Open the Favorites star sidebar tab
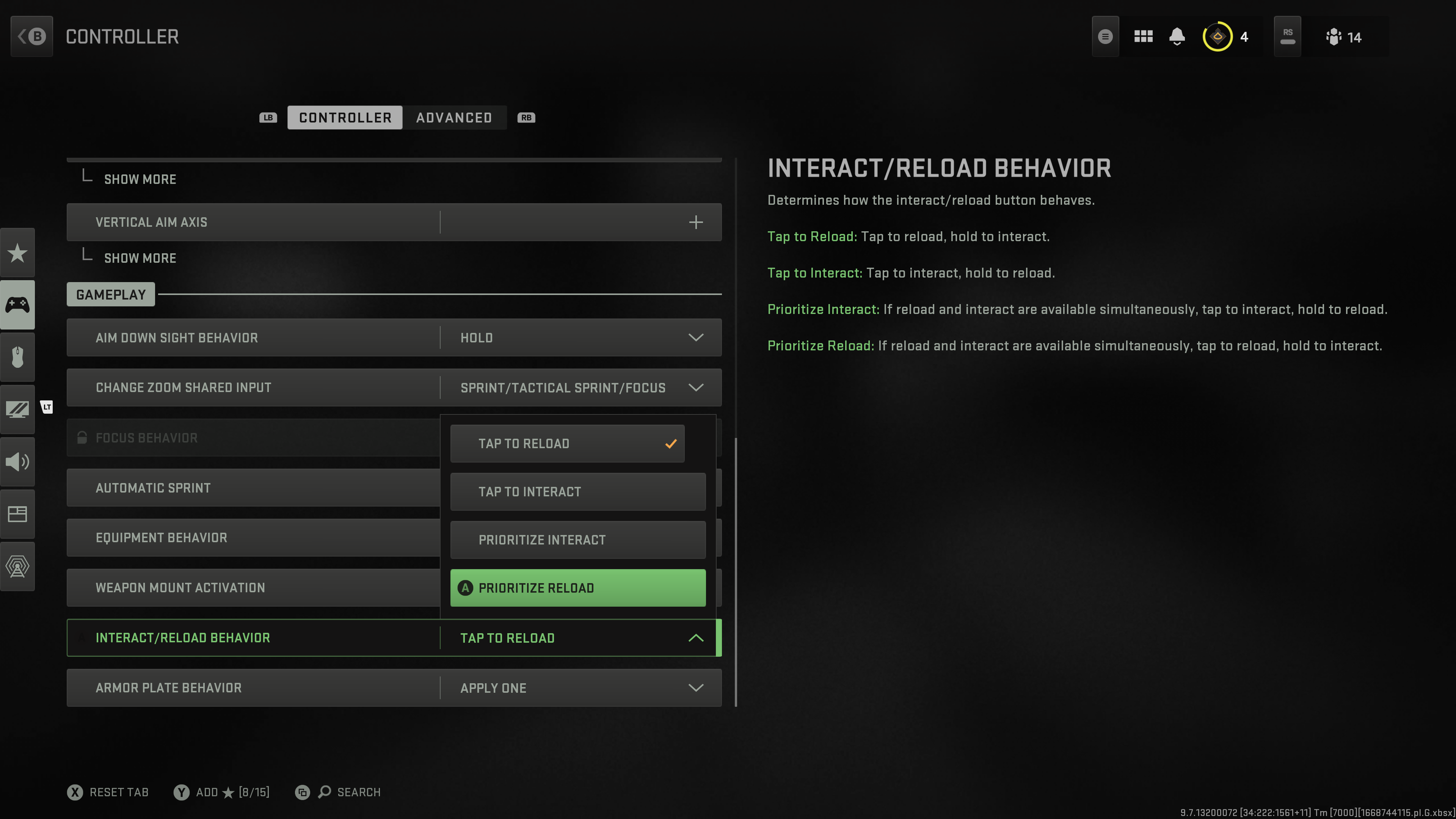This screenshot has width=1456, height=819. coord(17,253)
